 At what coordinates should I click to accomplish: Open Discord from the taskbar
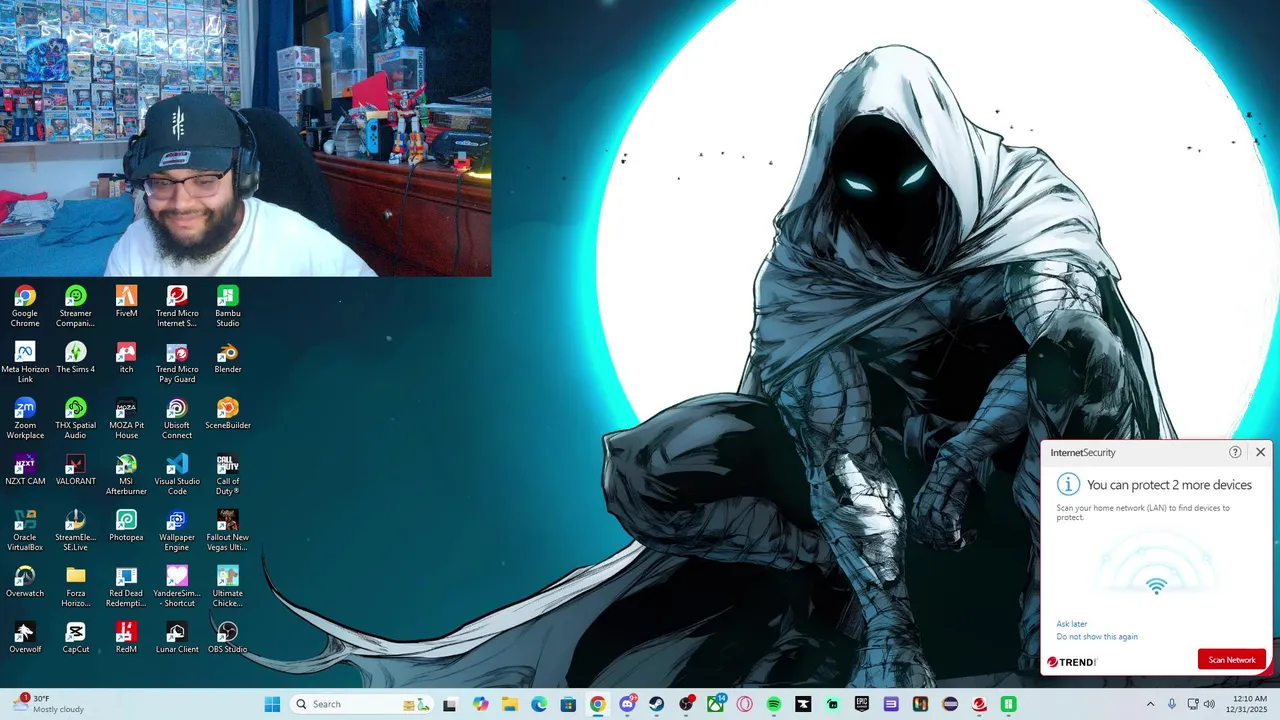(x=627, y=704)
